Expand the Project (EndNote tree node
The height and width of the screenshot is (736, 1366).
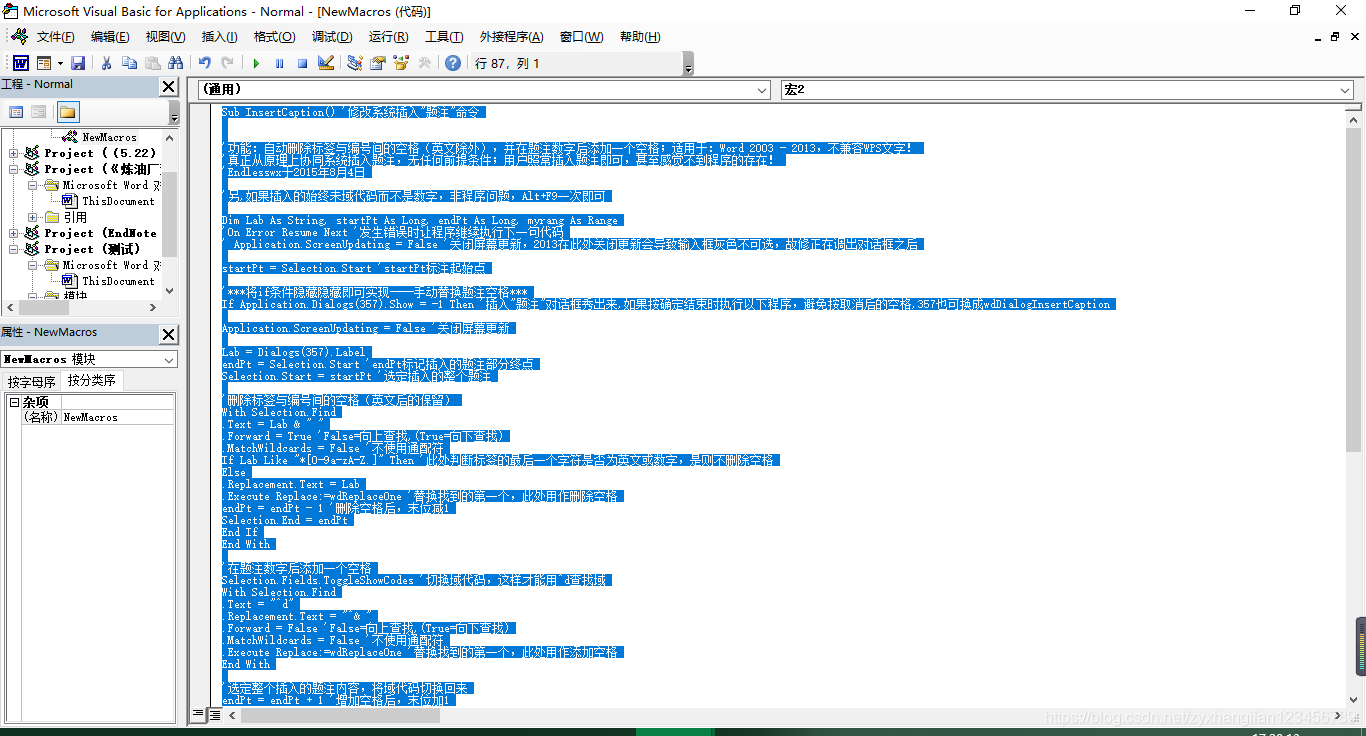[x=14, y=233]
